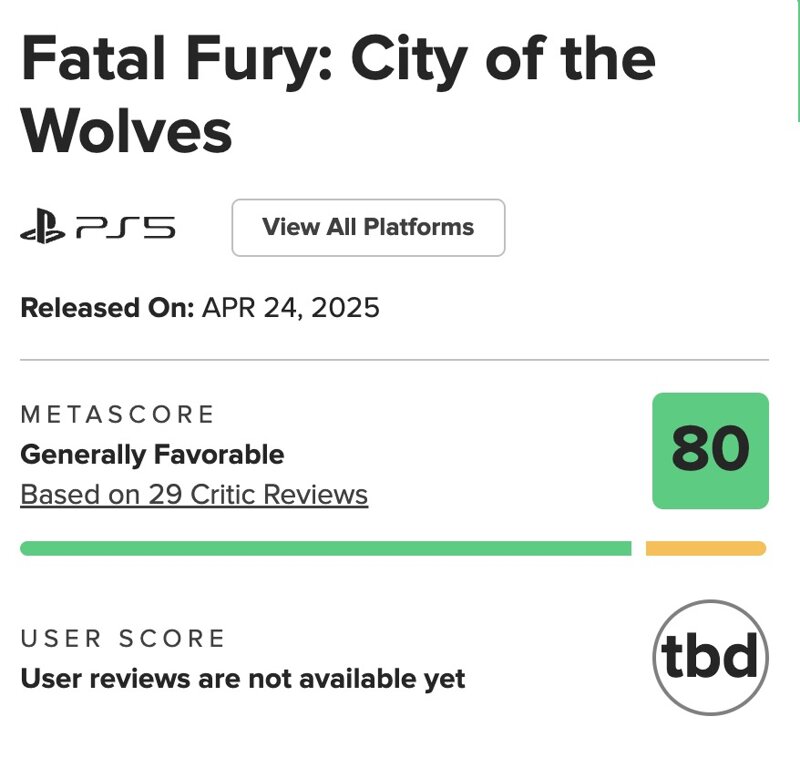
Task: Click the green scrollbar at right edge
Action: tap(798, 61)
